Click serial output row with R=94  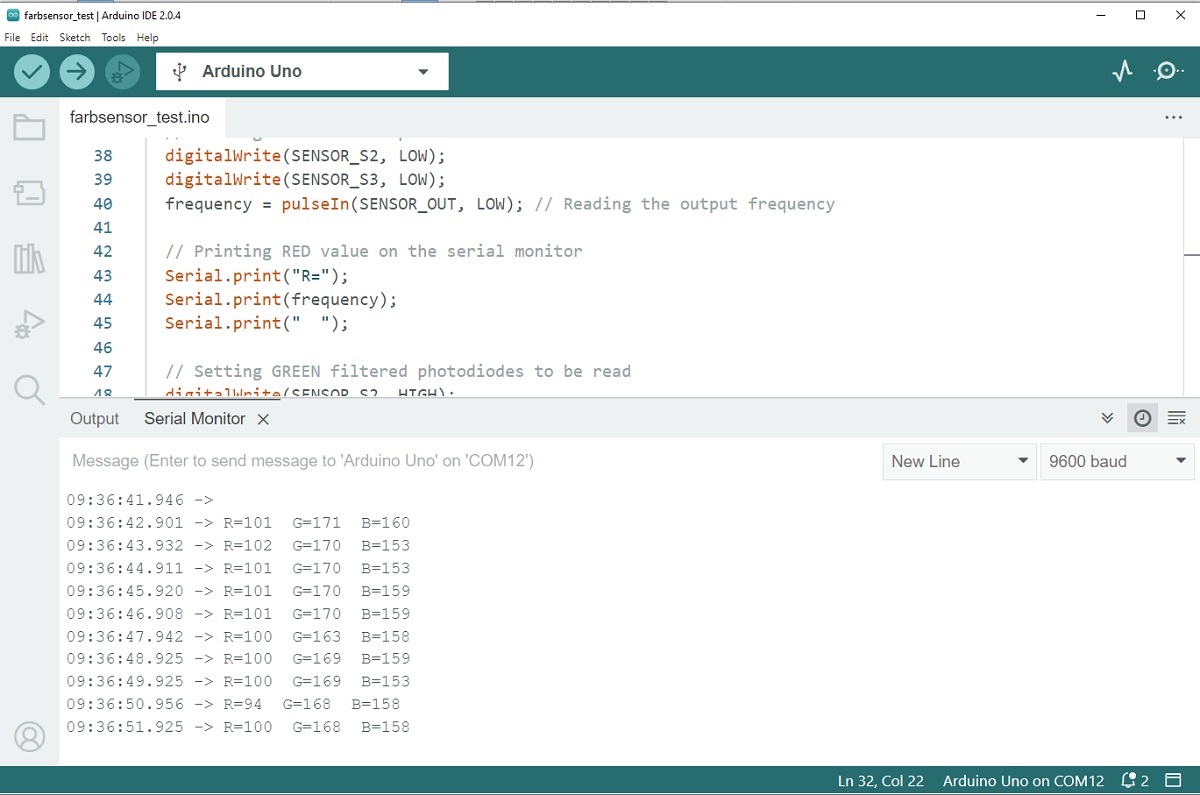[234, 705]
